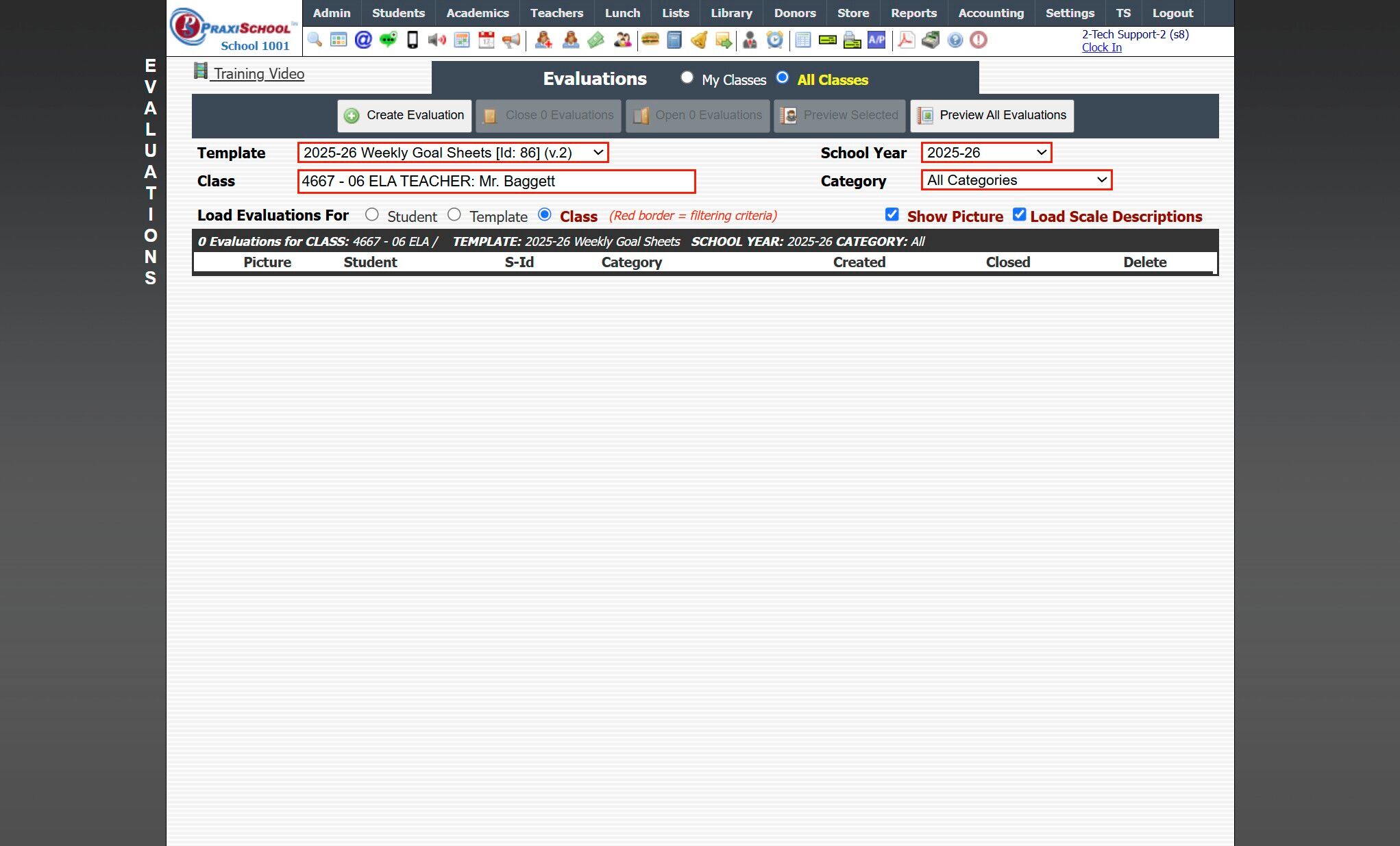Open the Academics menu
Screen dimensions: 1400x846
pos(477,13)
